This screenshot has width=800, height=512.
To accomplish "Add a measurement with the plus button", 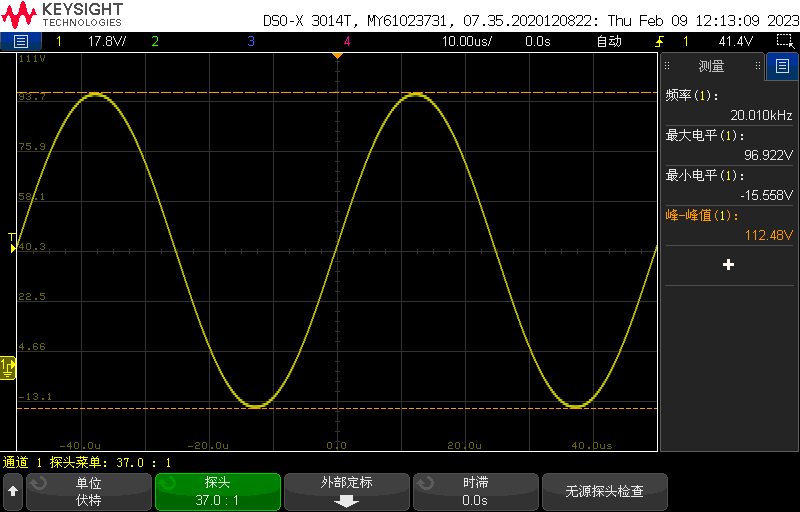I will click(x=728, y=265).
